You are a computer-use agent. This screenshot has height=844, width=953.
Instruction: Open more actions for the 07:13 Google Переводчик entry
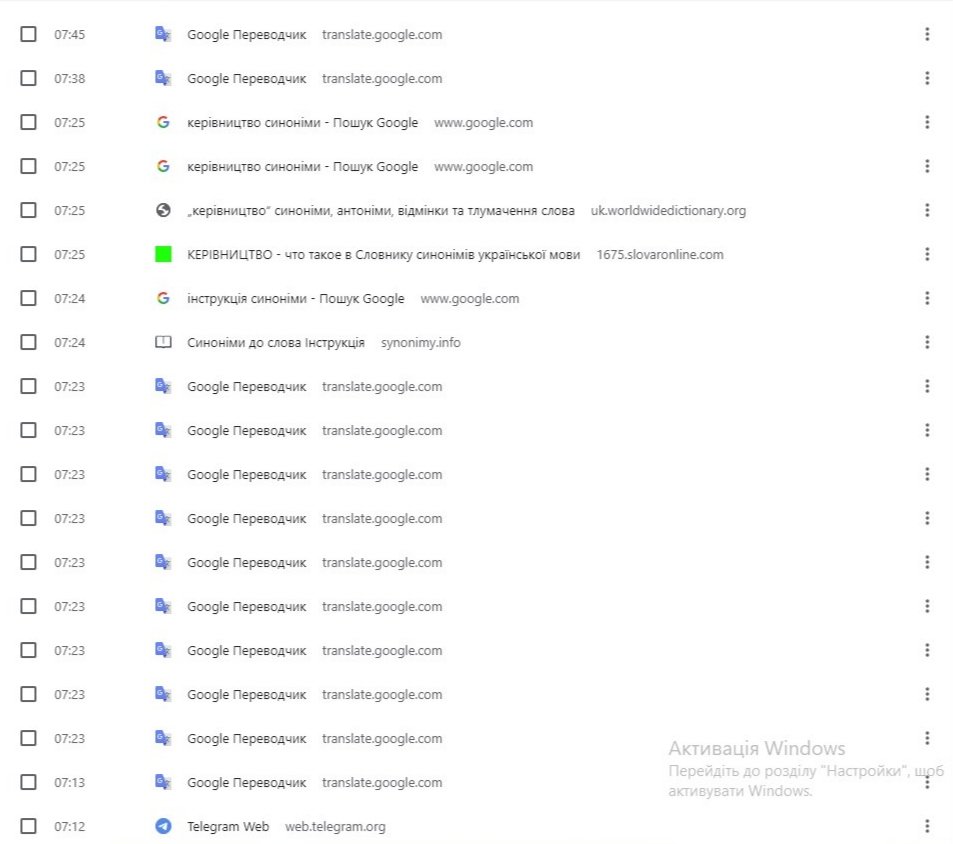point(927,782)
